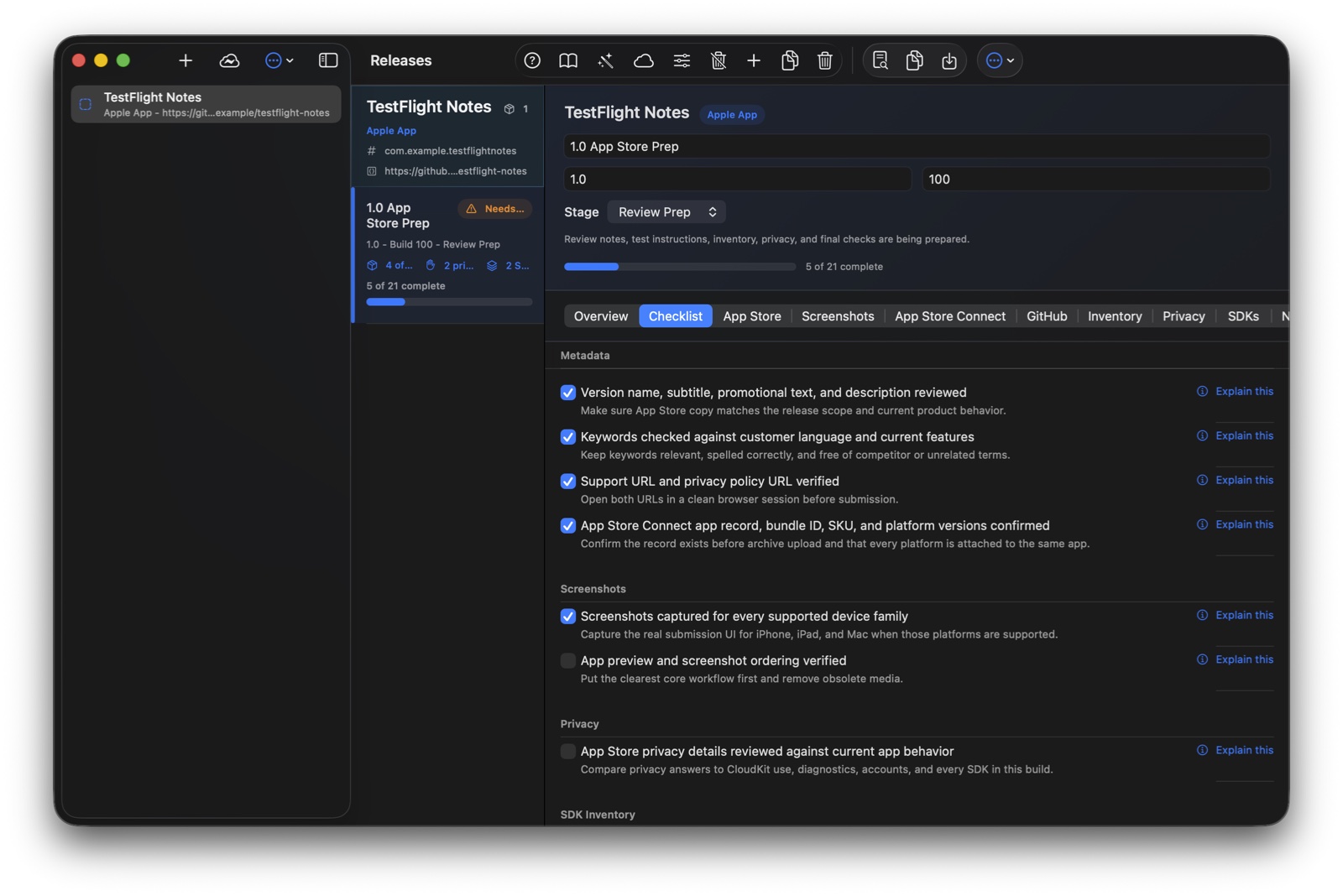
Task: Click the copy documents icon in right group
Action: 915,60
